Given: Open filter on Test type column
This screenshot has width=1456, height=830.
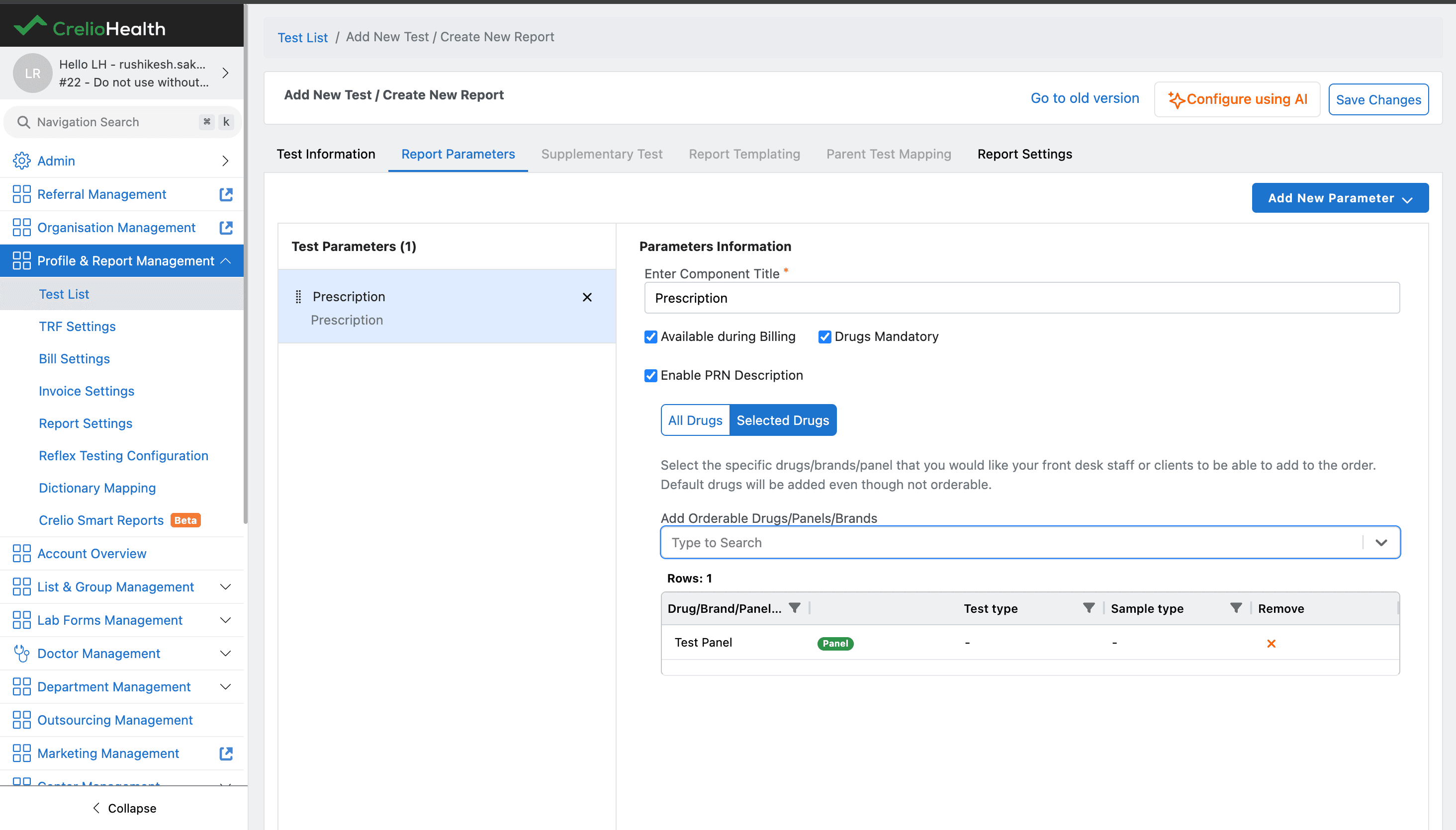Looking at the screenshot, I should 1089,608.
